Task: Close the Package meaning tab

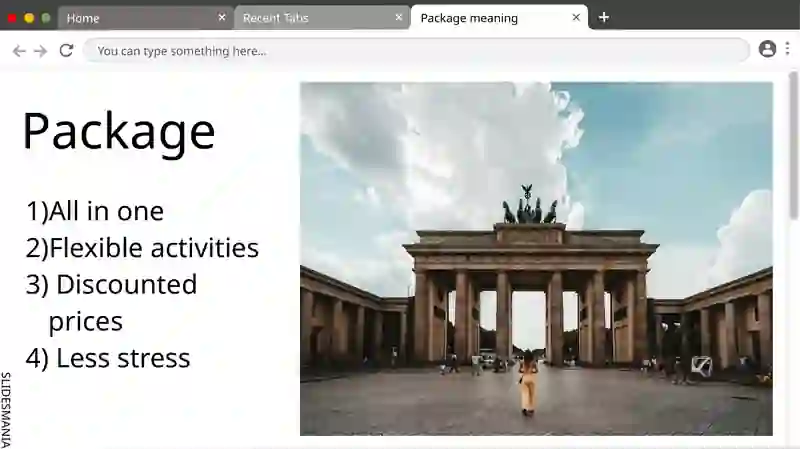Action: [x=576, y=17]
